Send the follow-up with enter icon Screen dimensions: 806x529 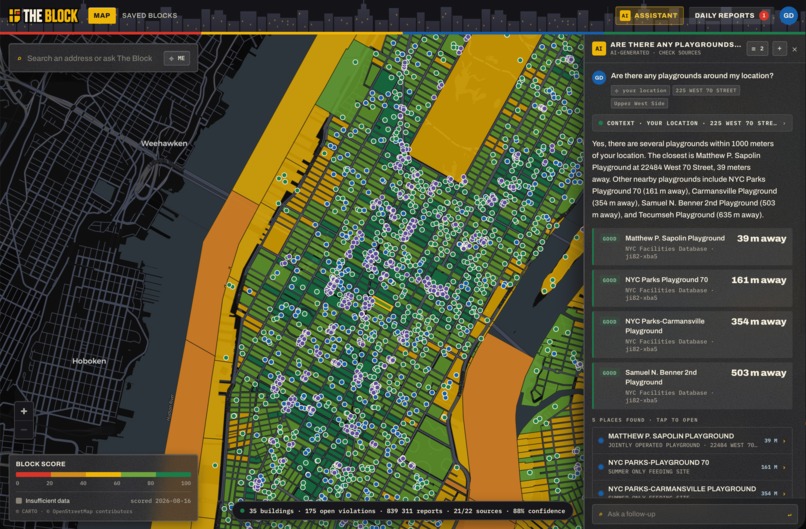(x=790, y=515)
